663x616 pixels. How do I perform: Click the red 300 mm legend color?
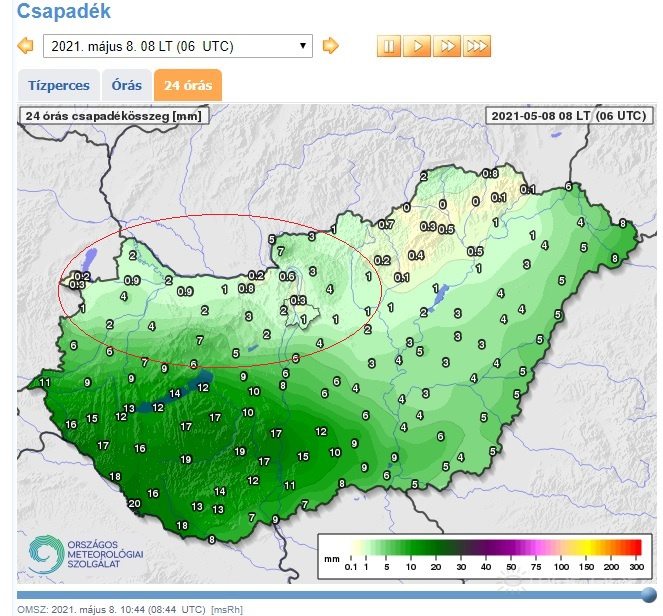633,546
